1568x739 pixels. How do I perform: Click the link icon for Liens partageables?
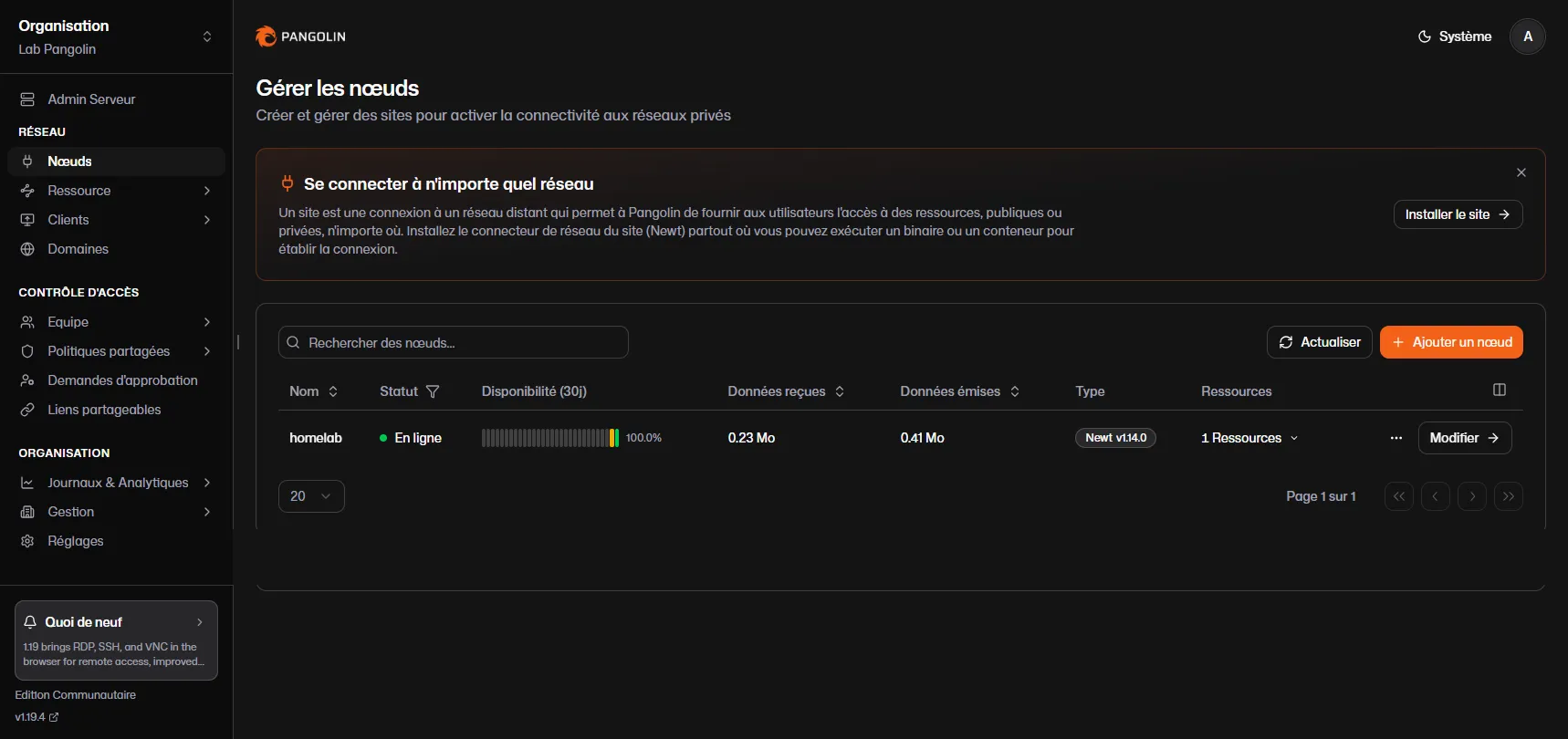tap(27, 410)
